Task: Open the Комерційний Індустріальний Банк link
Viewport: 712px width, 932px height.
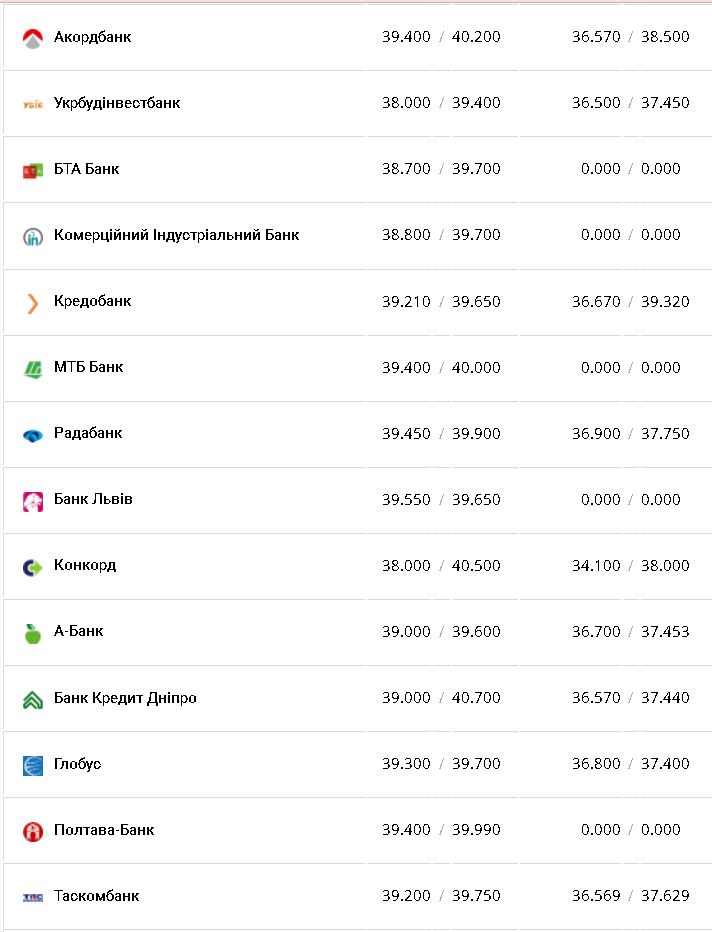Action: 176,235
